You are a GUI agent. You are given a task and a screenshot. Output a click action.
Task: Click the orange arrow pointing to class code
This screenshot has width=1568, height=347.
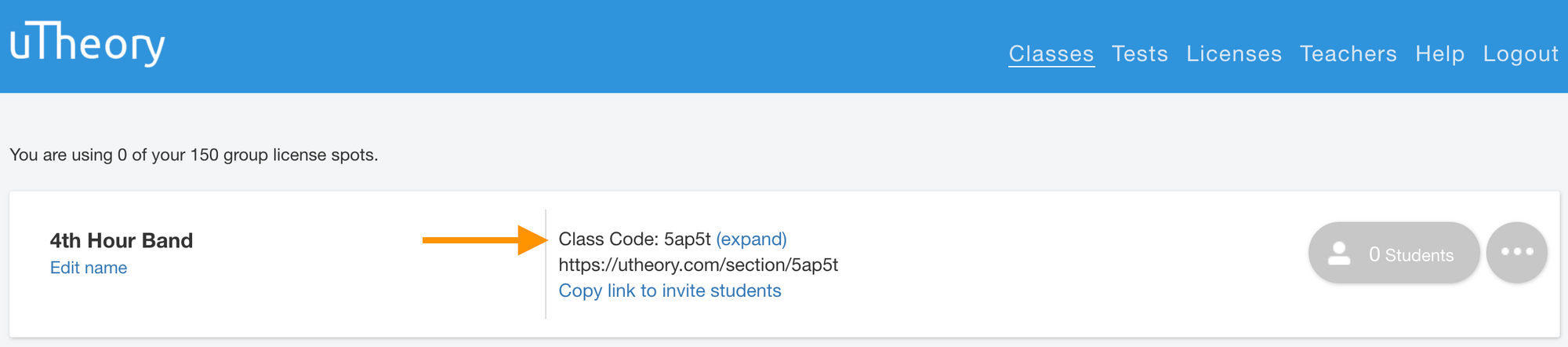tap(485, 240)
